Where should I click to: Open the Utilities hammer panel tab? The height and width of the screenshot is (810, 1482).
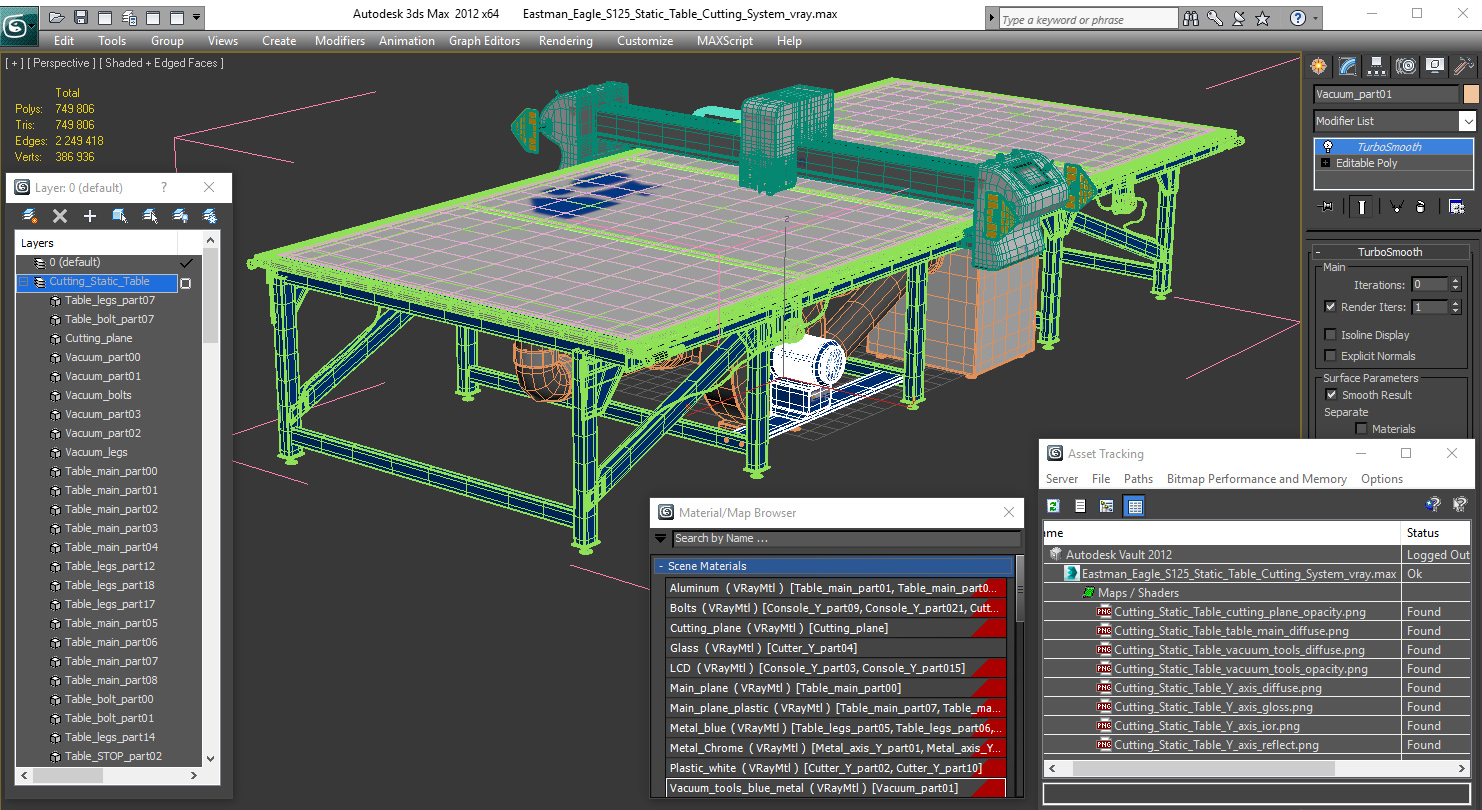tap(1465, 66)
